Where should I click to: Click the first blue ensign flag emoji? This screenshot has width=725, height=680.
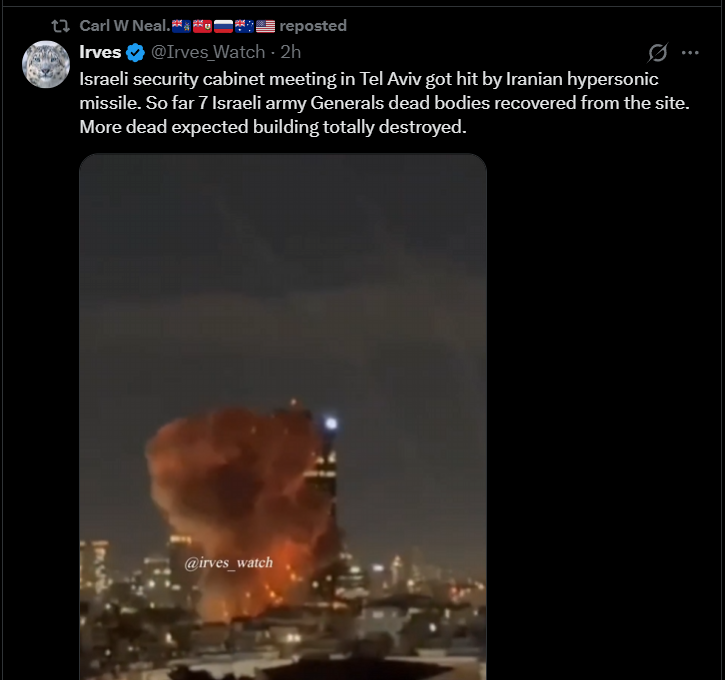pos(181,26)
